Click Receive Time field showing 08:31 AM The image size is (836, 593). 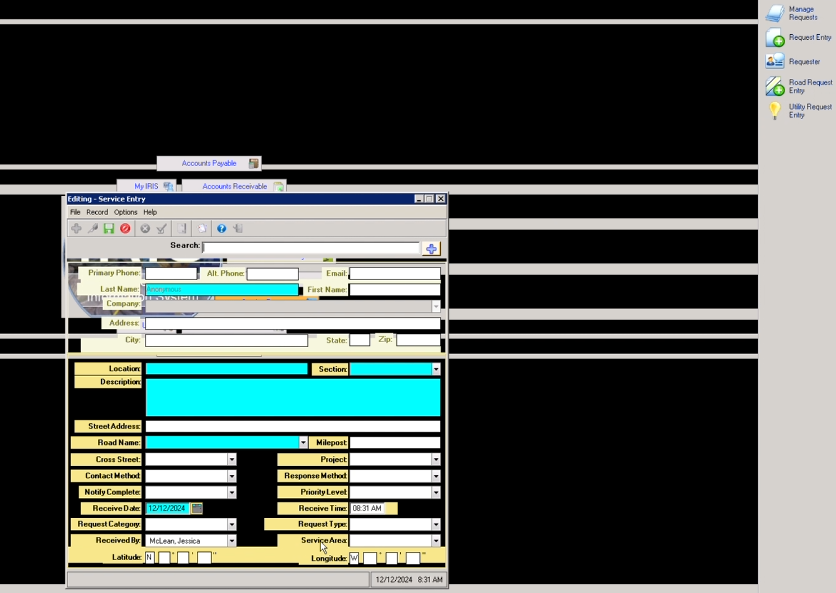367,508
